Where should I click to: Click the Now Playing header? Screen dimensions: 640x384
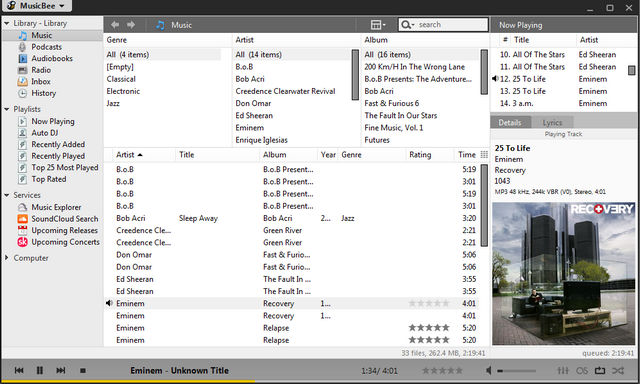tap(521, 25)
